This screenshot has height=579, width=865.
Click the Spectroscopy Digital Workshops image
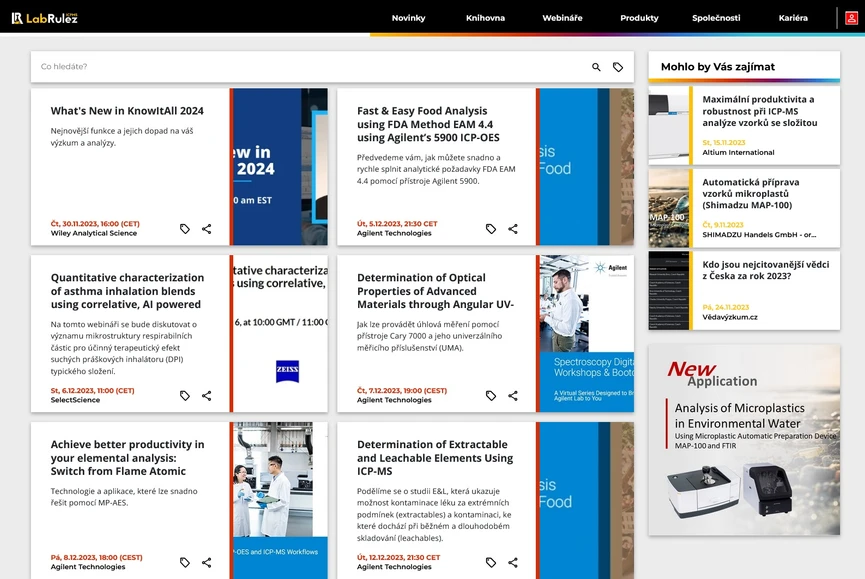click(585, 334)
